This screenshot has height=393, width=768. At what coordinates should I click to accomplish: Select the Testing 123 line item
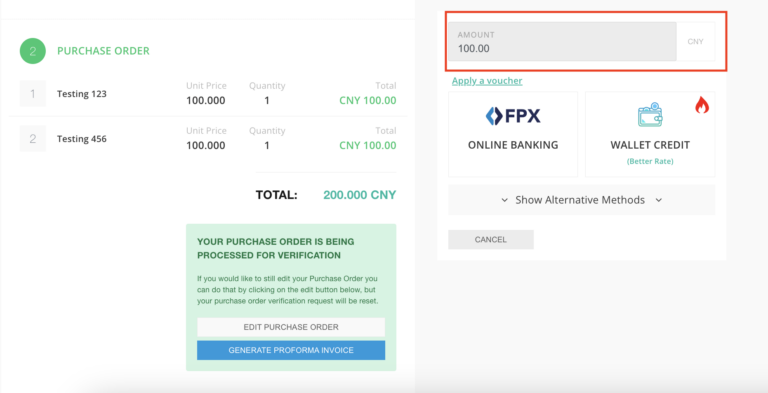click(208, 94)
